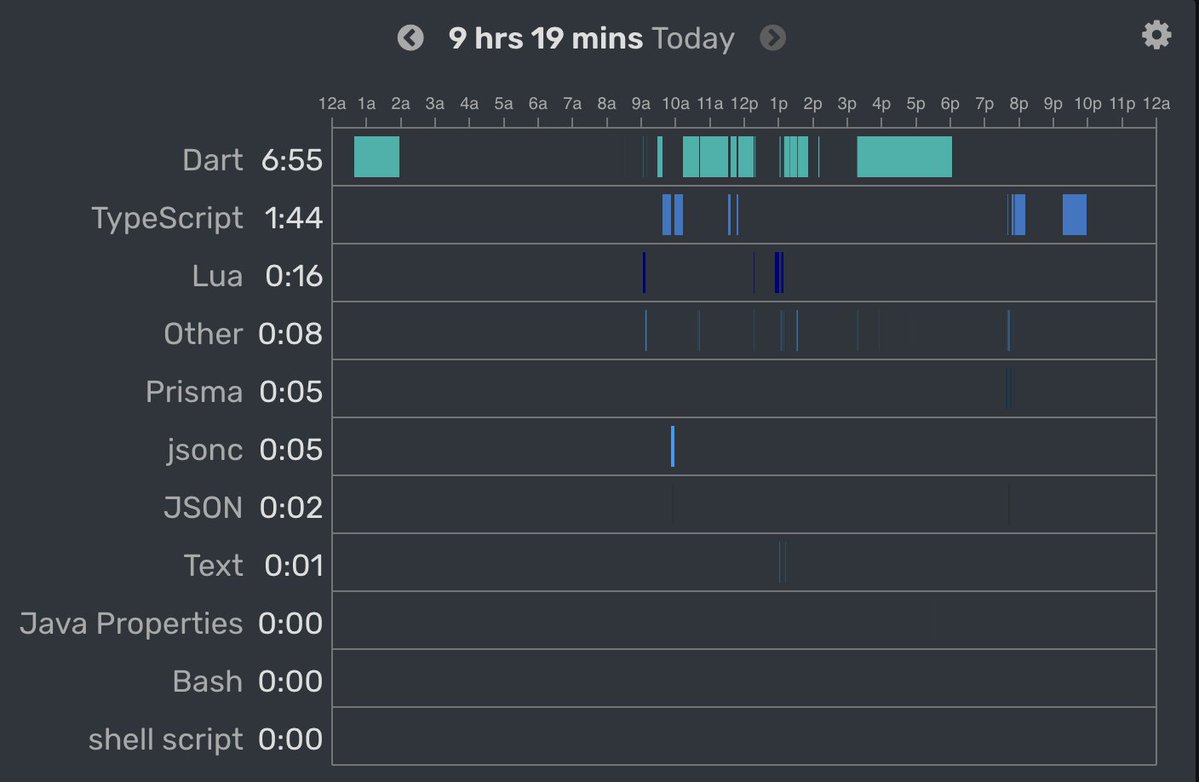Screen dimensions: 1199x782
Task: Click Lua duration 0:16
Action: click(x=294, y=276)
